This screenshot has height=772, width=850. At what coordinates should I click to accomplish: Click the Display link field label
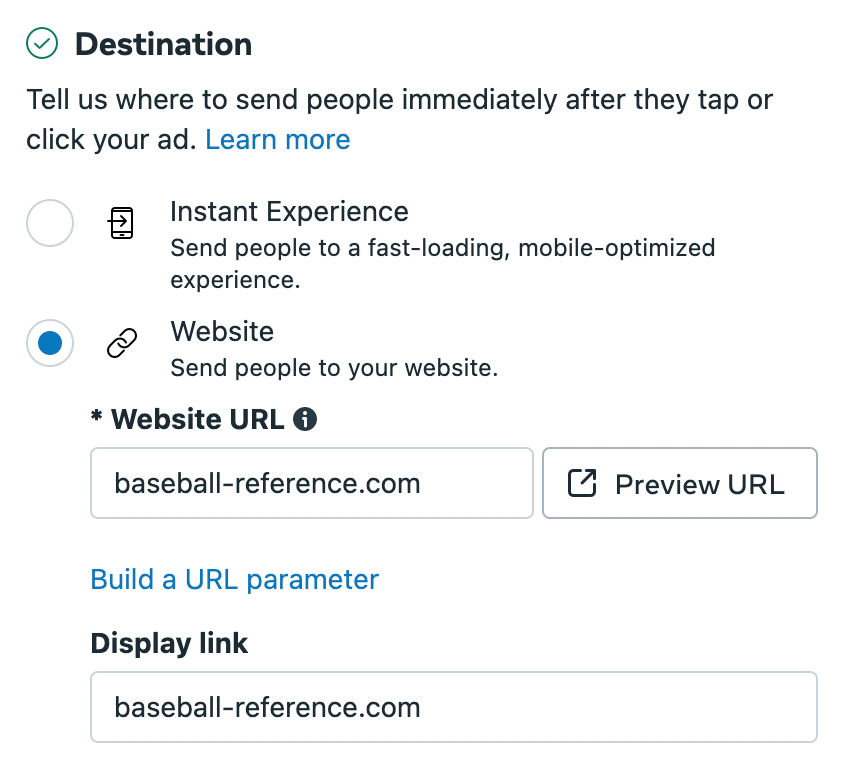point(169,643)
